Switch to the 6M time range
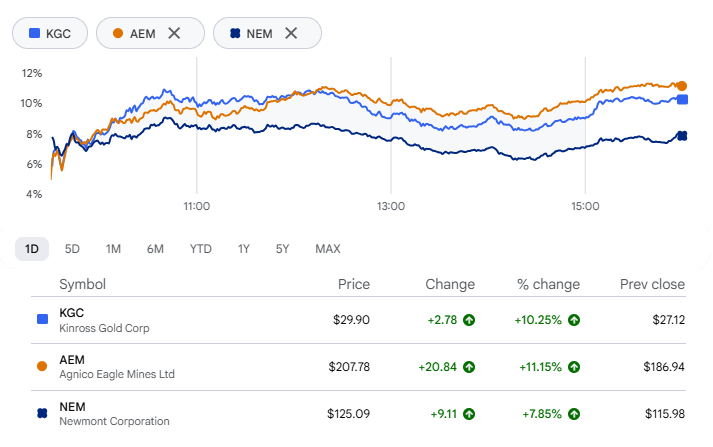 (x=155, y=249)
